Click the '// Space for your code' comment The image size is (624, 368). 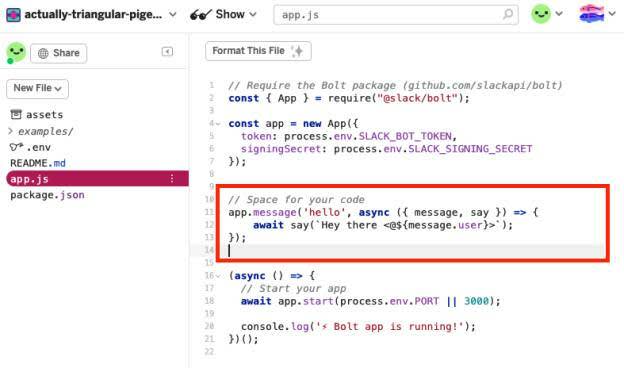(x=296, y=199)
